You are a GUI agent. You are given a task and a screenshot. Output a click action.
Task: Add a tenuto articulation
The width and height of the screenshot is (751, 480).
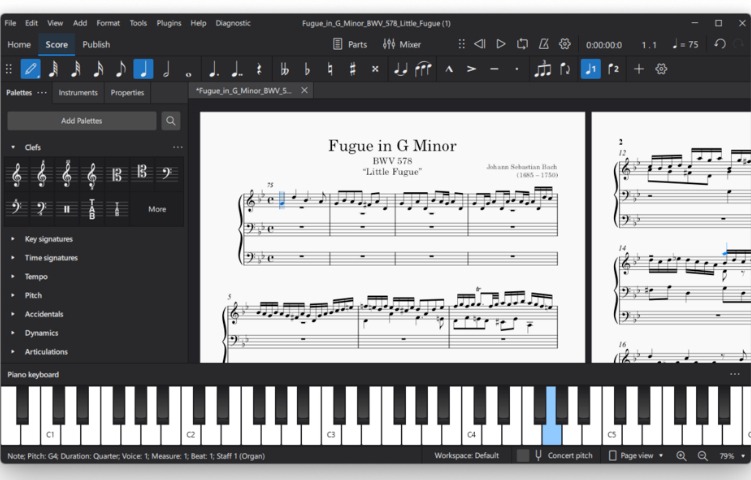pos(494,69)
